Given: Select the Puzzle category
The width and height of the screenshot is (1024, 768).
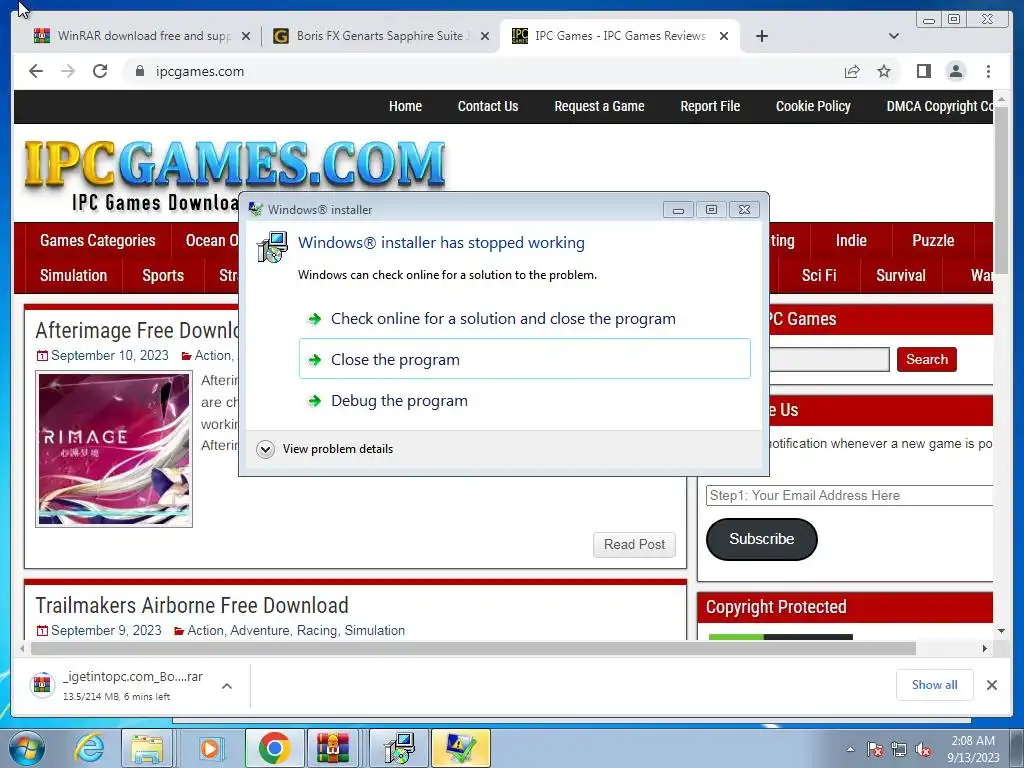Looking at the screenshot, I should [x=933, y=240].
